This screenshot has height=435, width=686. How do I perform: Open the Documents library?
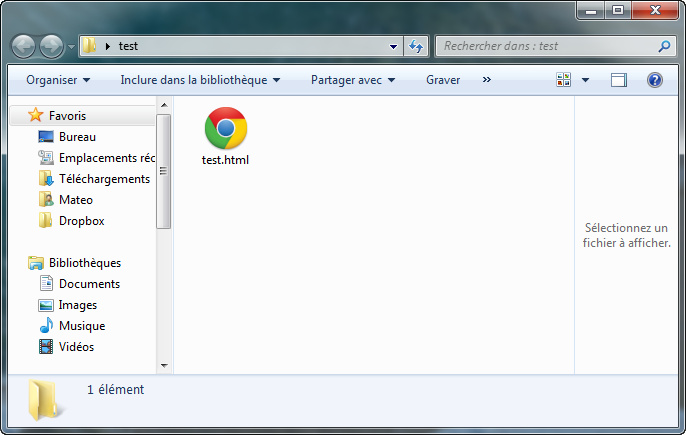89,284
